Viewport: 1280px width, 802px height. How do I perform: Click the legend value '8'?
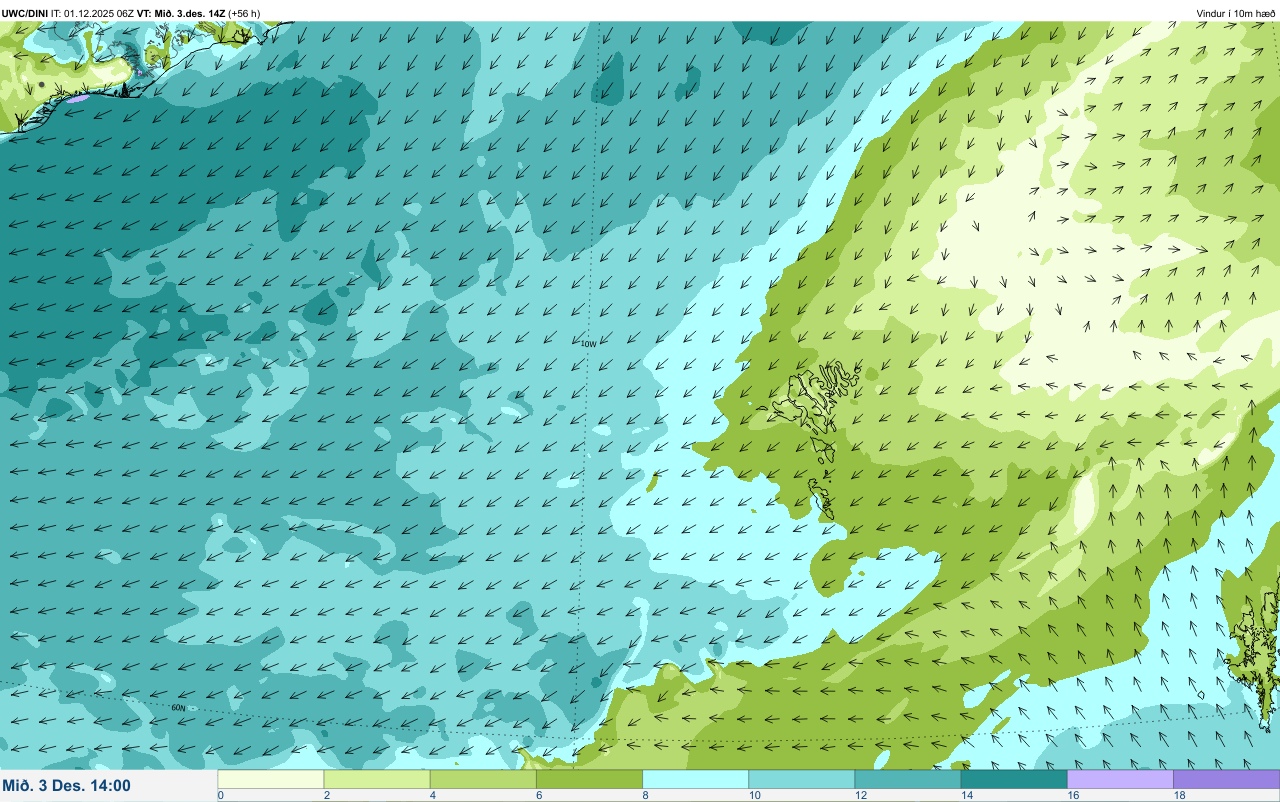pos(645,796)
